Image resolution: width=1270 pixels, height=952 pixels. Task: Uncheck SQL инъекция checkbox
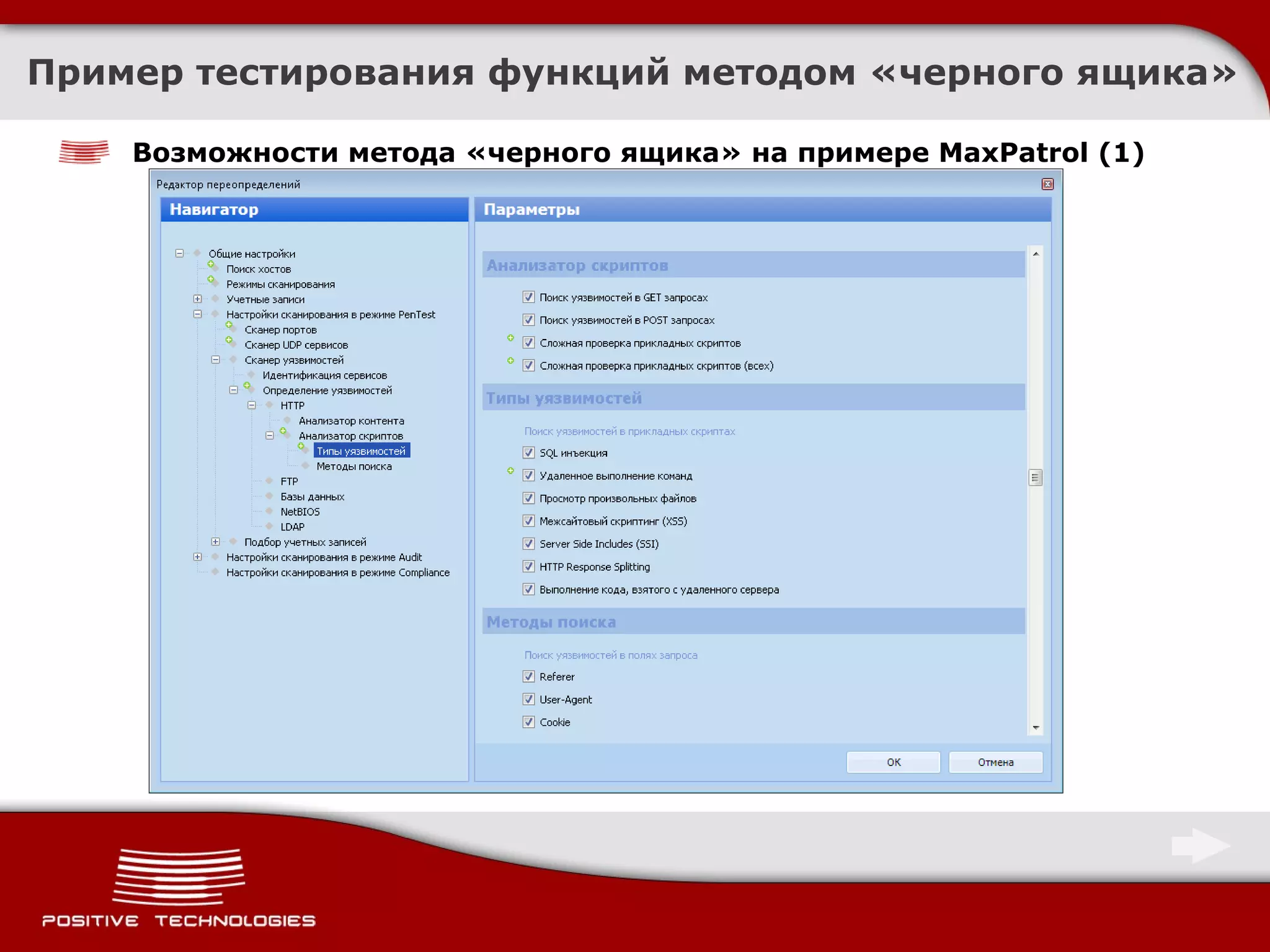(x=528, y=453)
